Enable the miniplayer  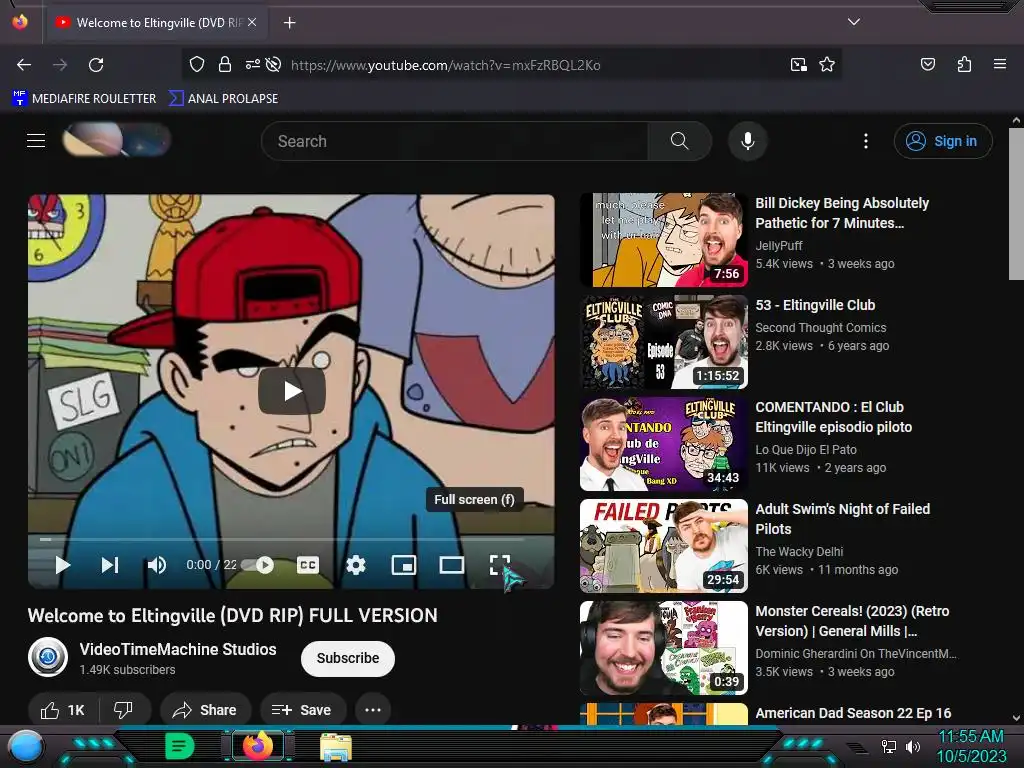point(404,565)
